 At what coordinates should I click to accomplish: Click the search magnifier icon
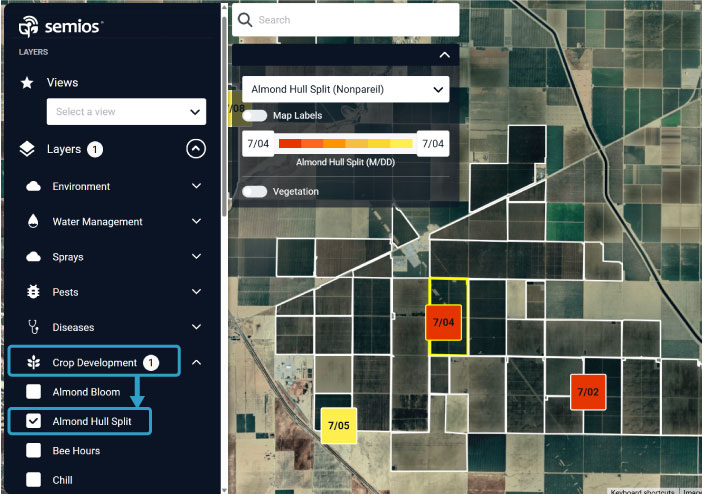tap(245, 20)
